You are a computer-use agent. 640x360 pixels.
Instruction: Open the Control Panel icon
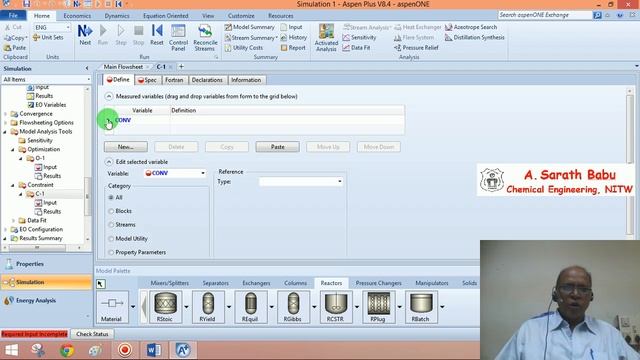click(x=178, y=37)
